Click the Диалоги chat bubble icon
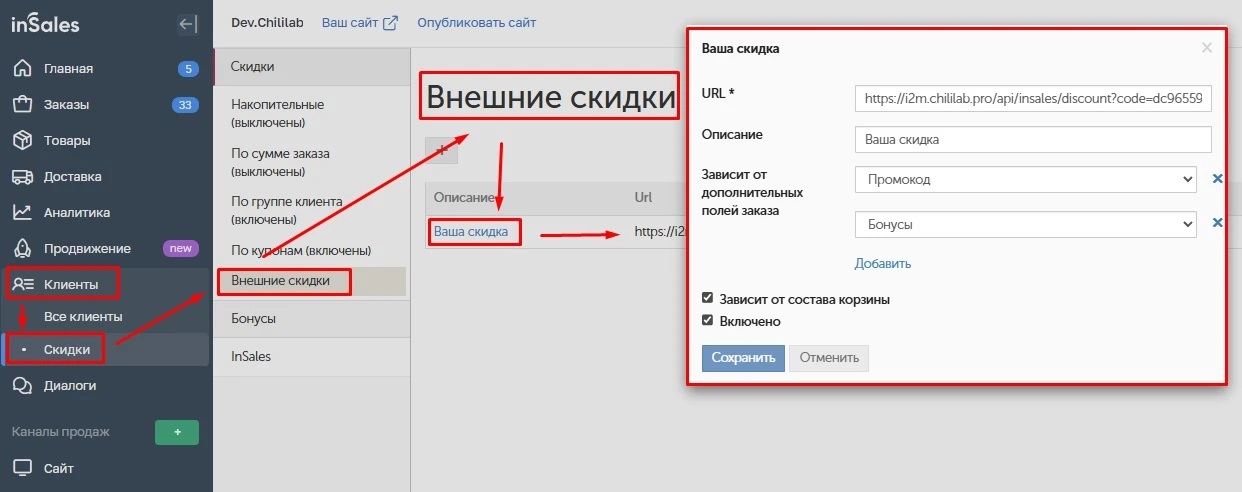Screen dimensions: 1242x492 [21, 386]
